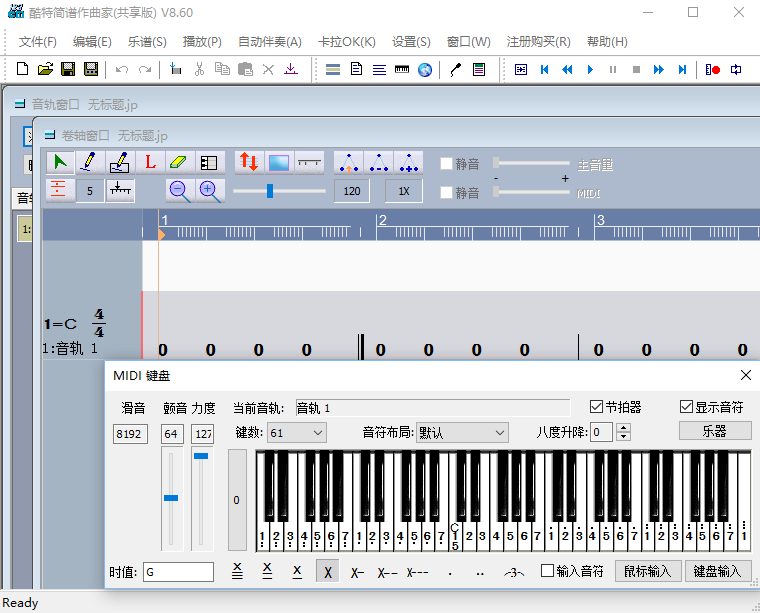Click the 键盘输入 button
The height and width of the screenshot is (613, 760).
pyautogui.click(x=717, y=571)
